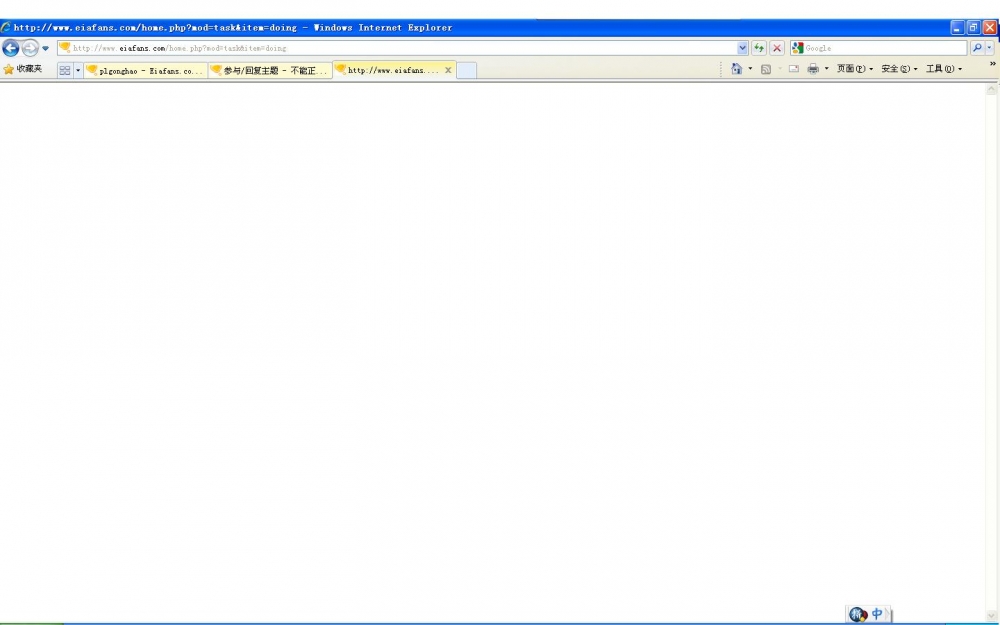
Task: Open the recent pages dropdown arrow
Action: coord(46,48)
